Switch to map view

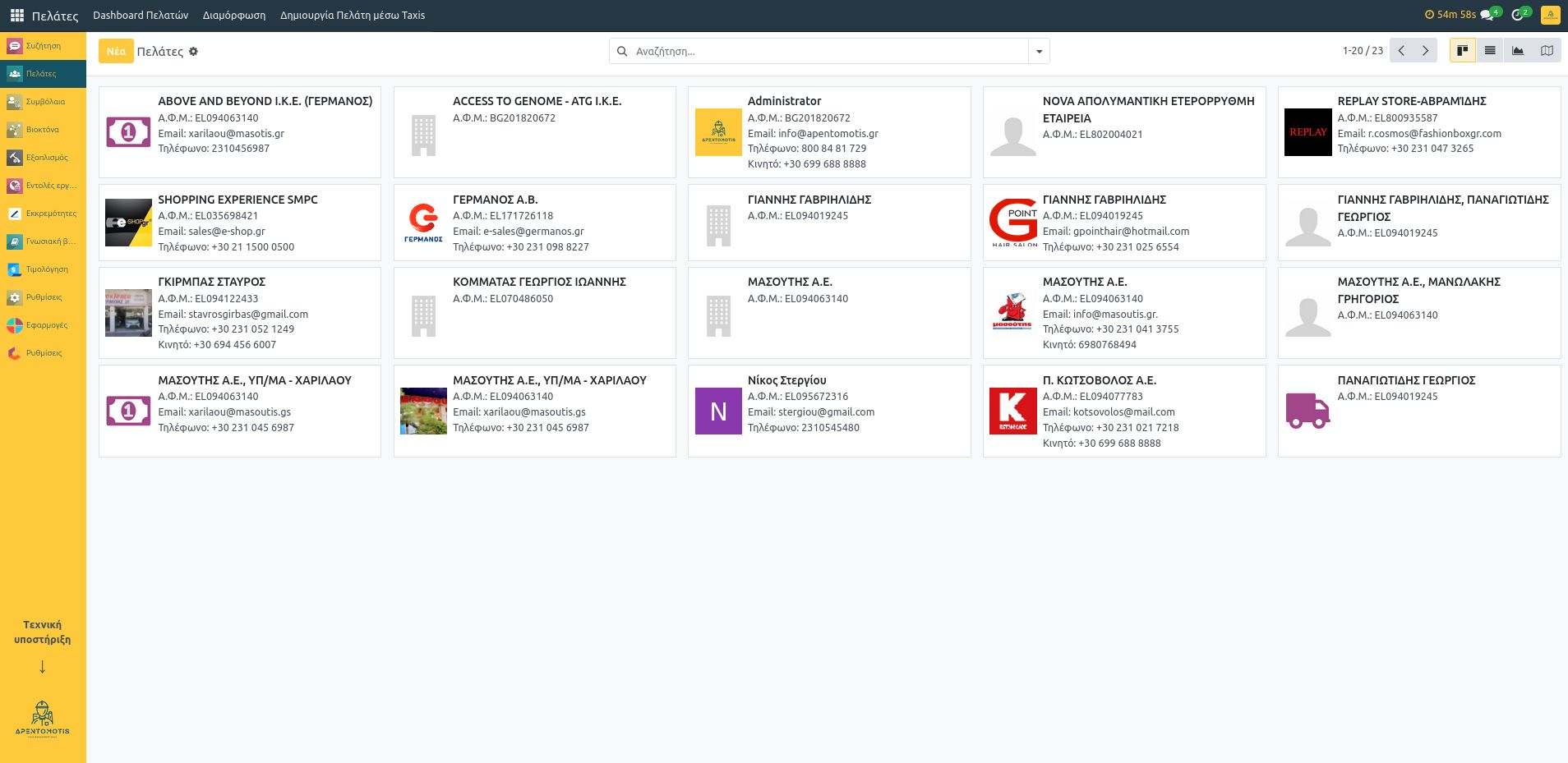(x=1547, y=51)
